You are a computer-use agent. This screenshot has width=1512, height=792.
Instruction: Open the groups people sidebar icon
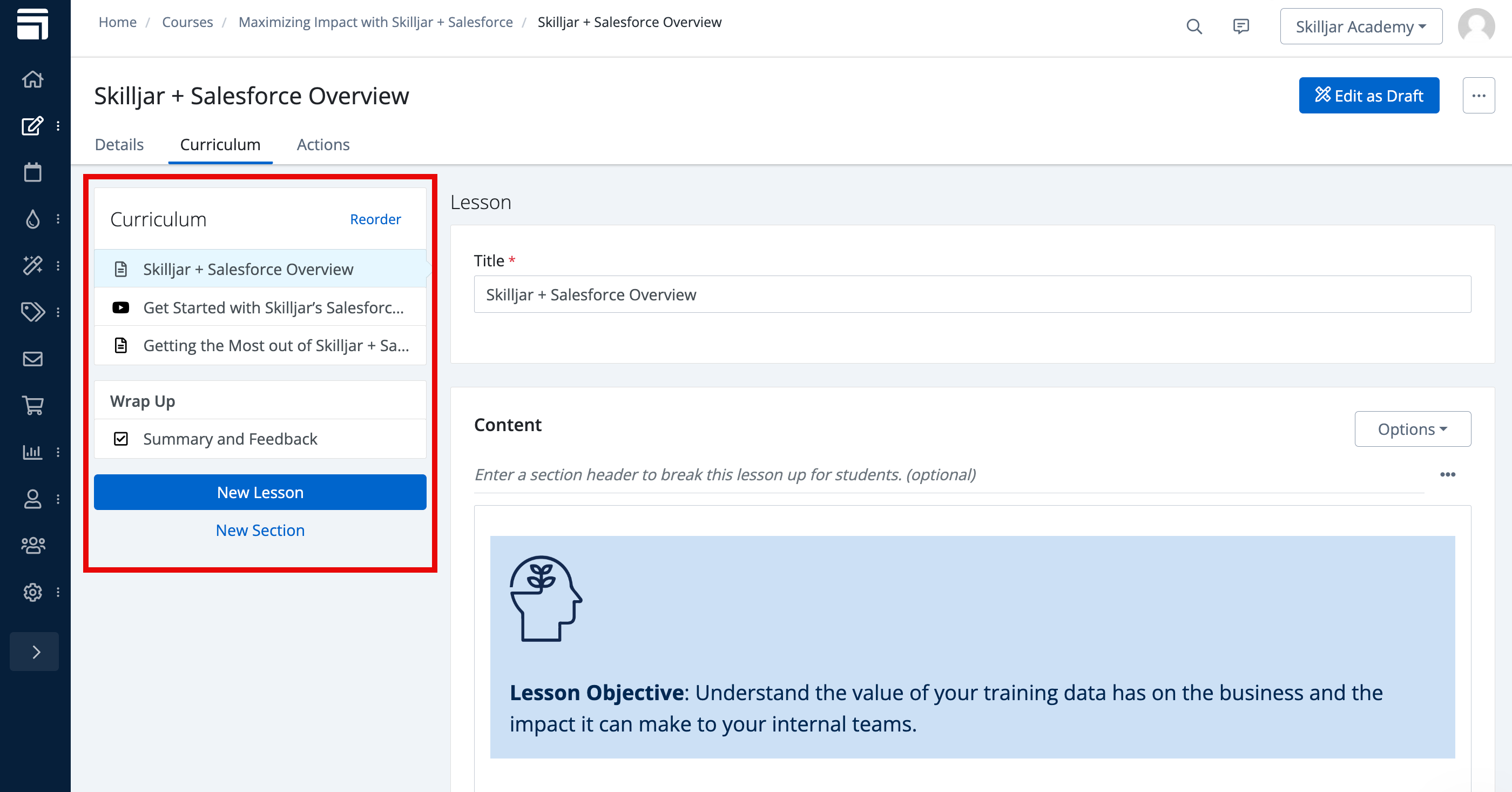[x=33, y=545]
